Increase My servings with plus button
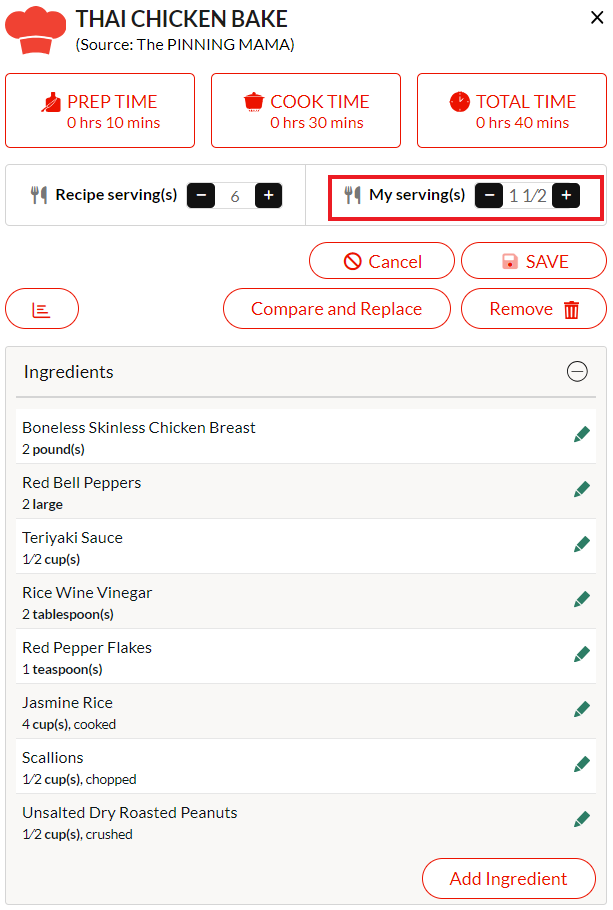This screenshot has height=910, width=613. (x=566, y=196)
